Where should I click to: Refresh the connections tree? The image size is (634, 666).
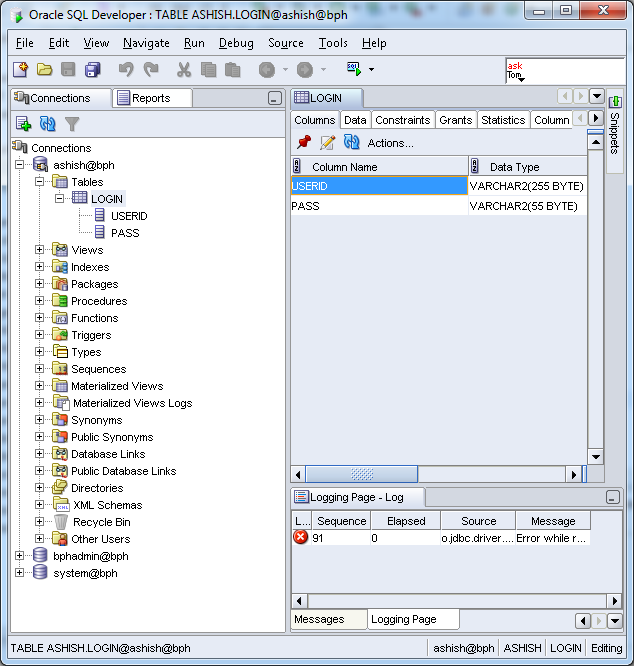[x=48, y=124]
